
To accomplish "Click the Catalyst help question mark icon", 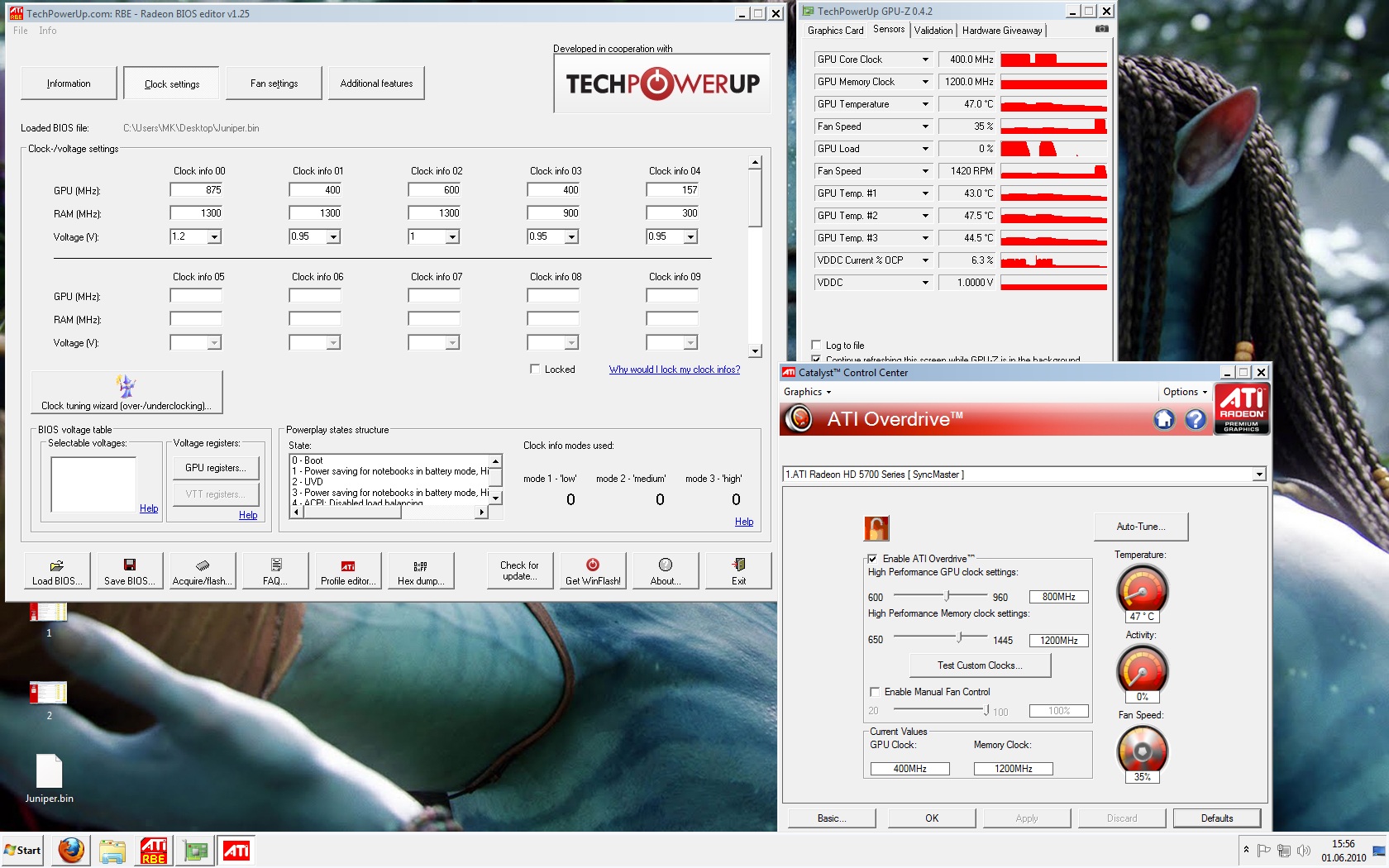I will click(1196, 419).
